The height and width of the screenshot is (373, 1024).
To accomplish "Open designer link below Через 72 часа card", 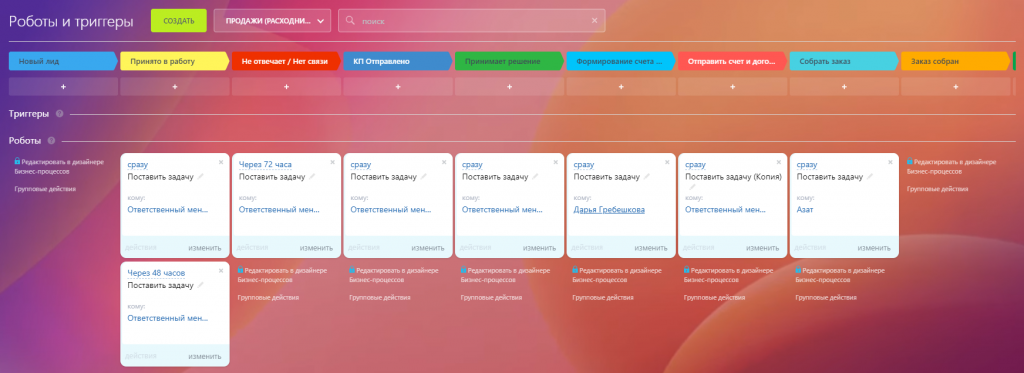I will click(282, 274).
